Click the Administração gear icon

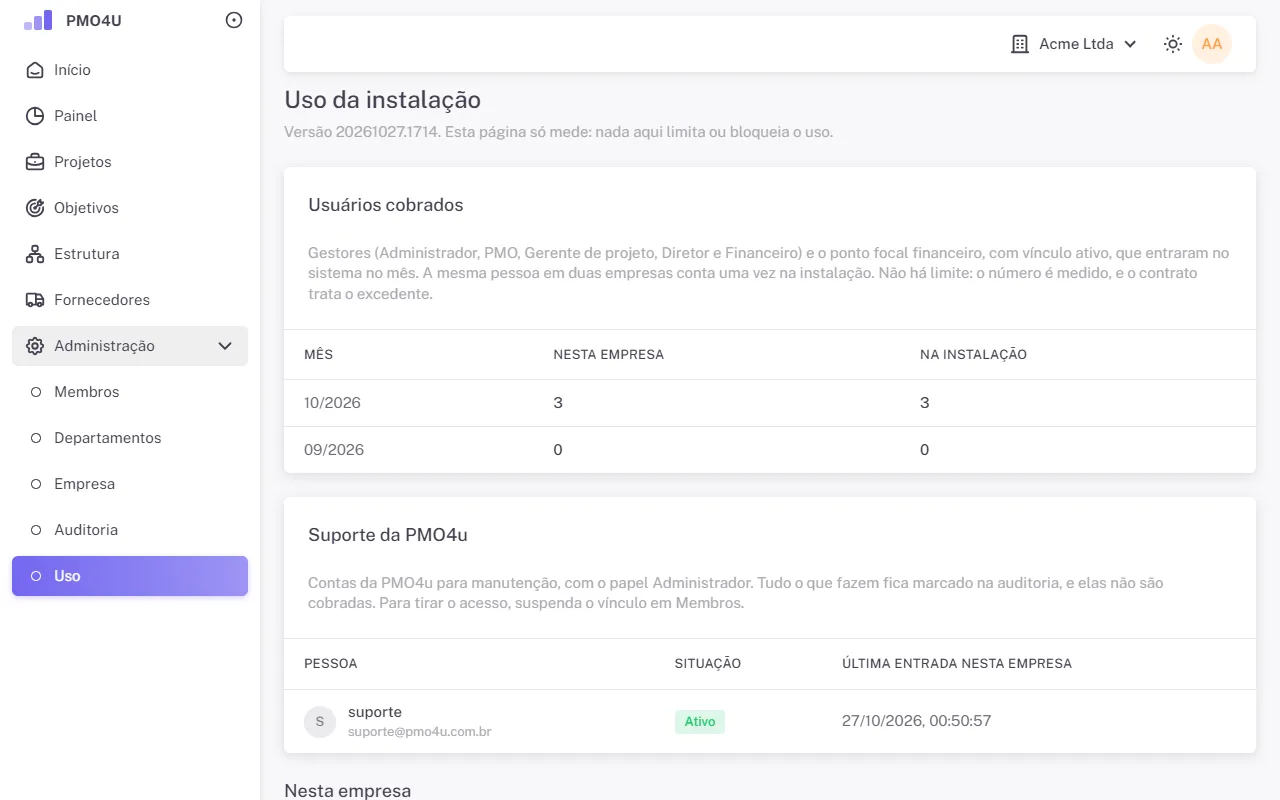pos(35,346)
